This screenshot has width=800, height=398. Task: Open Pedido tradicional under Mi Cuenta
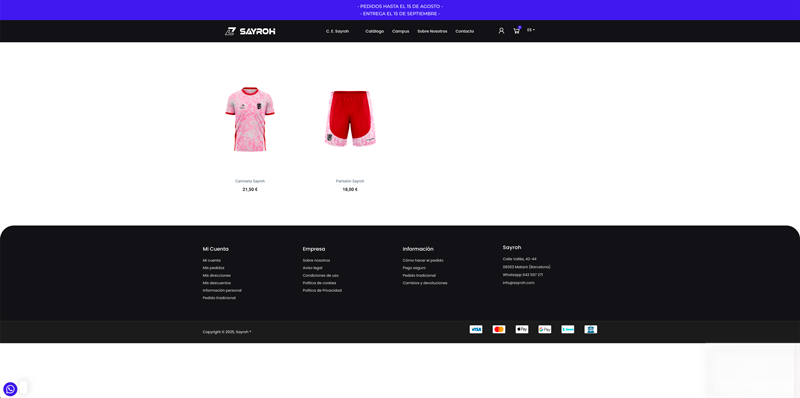(219, 298)
